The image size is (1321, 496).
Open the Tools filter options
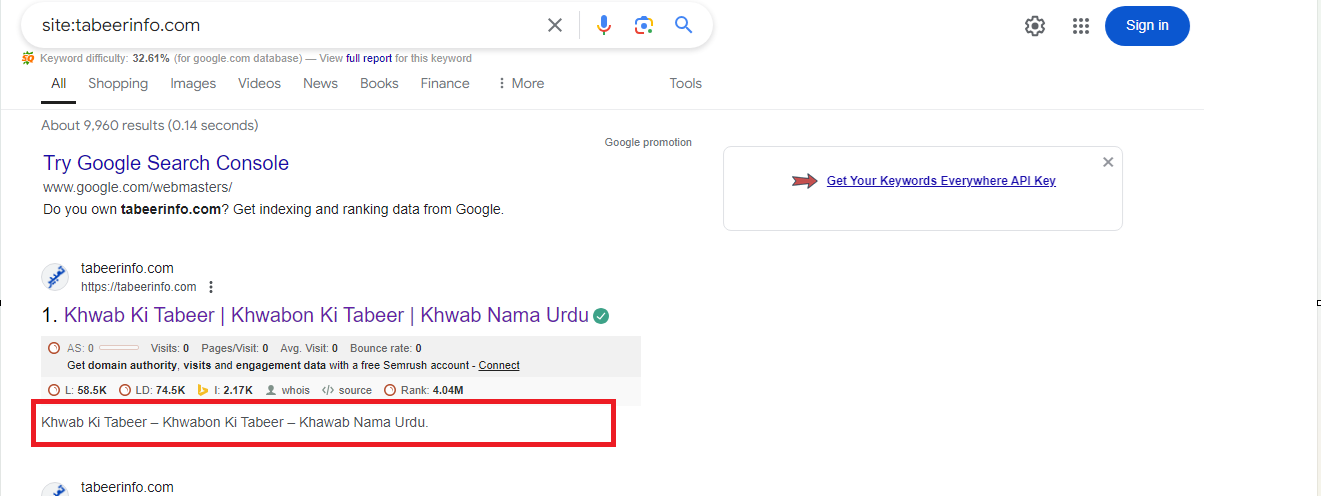coord(685,84)
